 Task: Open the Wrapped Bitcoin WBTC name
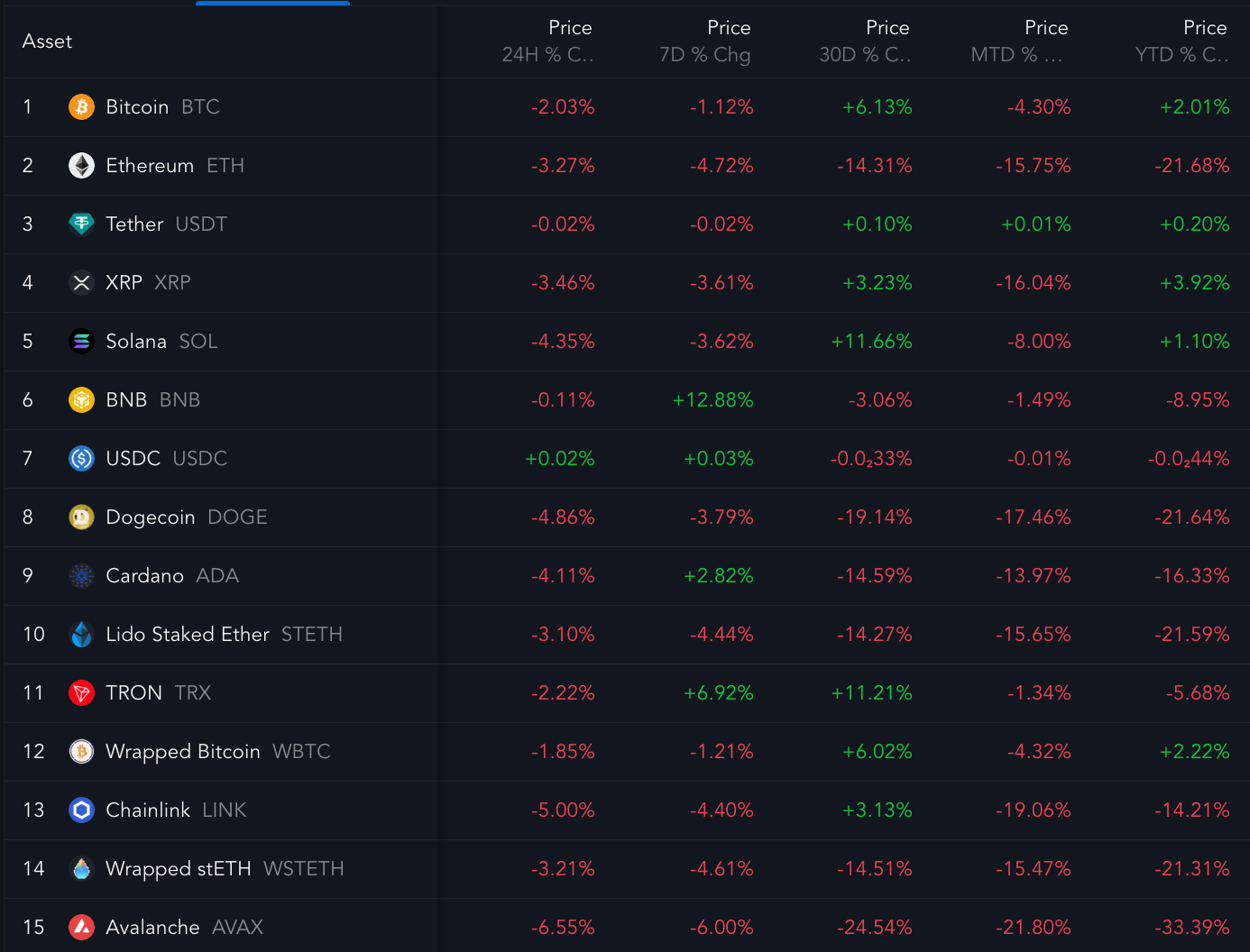(x=218, y=752)
